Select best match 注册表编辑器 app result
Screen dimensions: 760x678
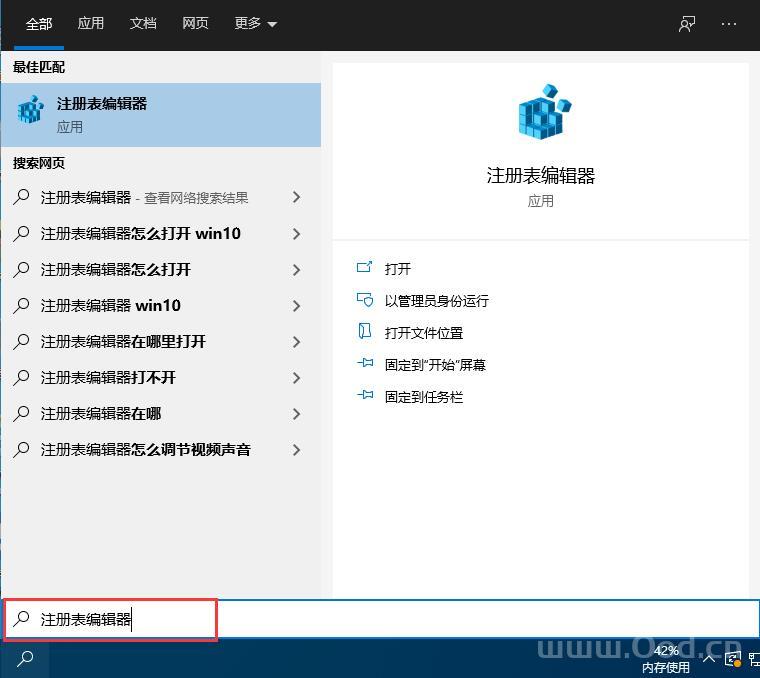[x=160, y=114]
